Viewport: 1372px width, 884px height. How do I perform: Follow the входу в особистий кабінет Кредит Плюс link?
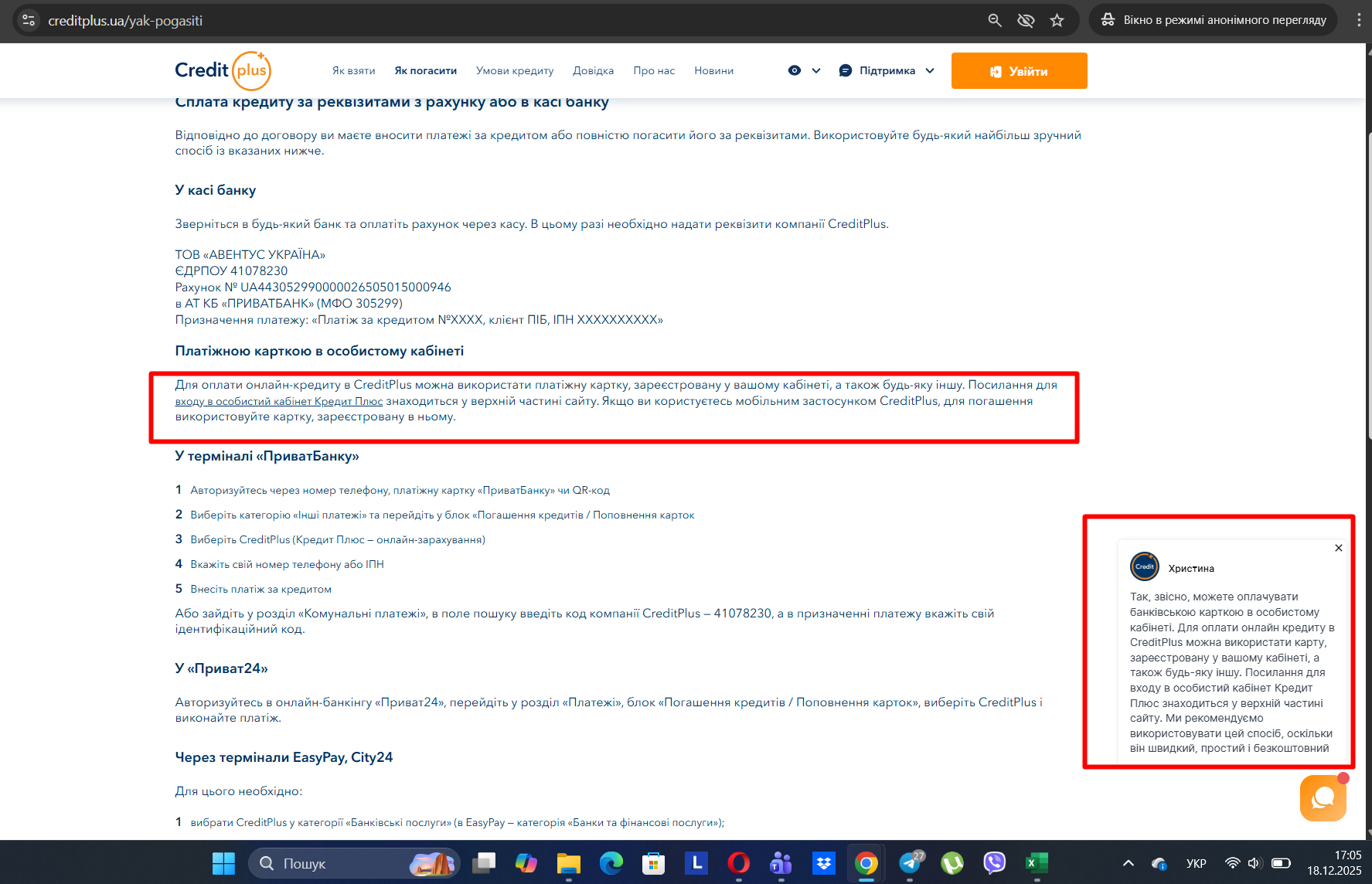click(x=279, y=401)
